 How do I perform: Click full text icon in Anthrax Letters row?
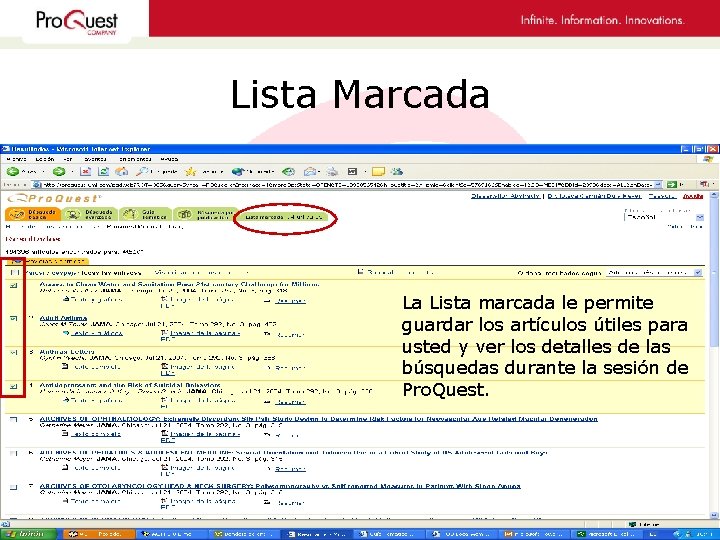pyautogui.click(x=66, y=366)
